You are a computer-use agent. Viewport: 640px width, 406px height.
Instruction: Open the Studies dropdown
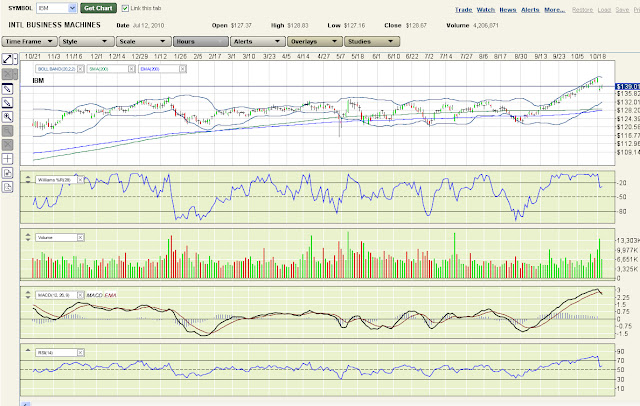(372, 42)
